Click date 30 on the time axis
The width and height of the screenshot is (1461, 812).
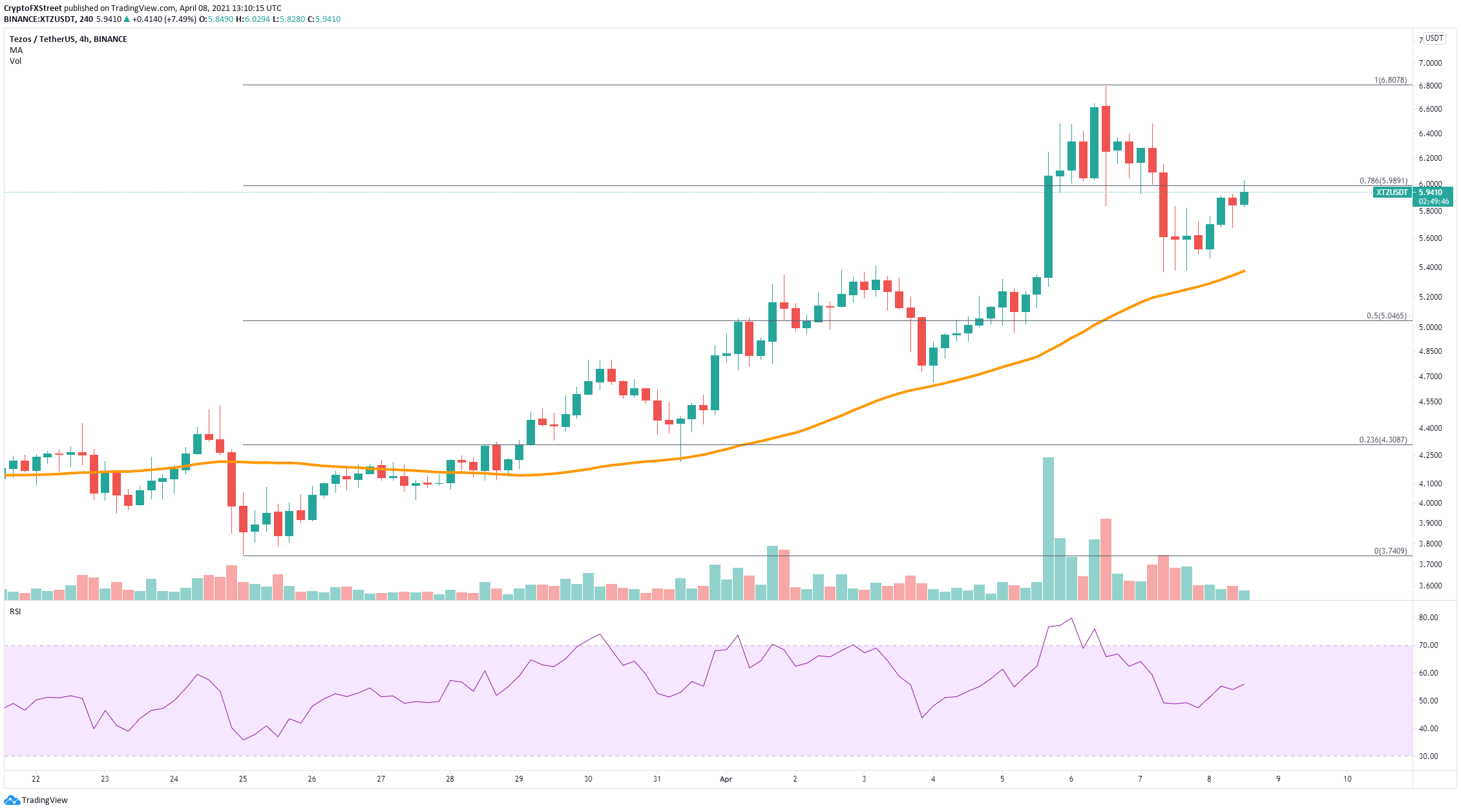588,779
